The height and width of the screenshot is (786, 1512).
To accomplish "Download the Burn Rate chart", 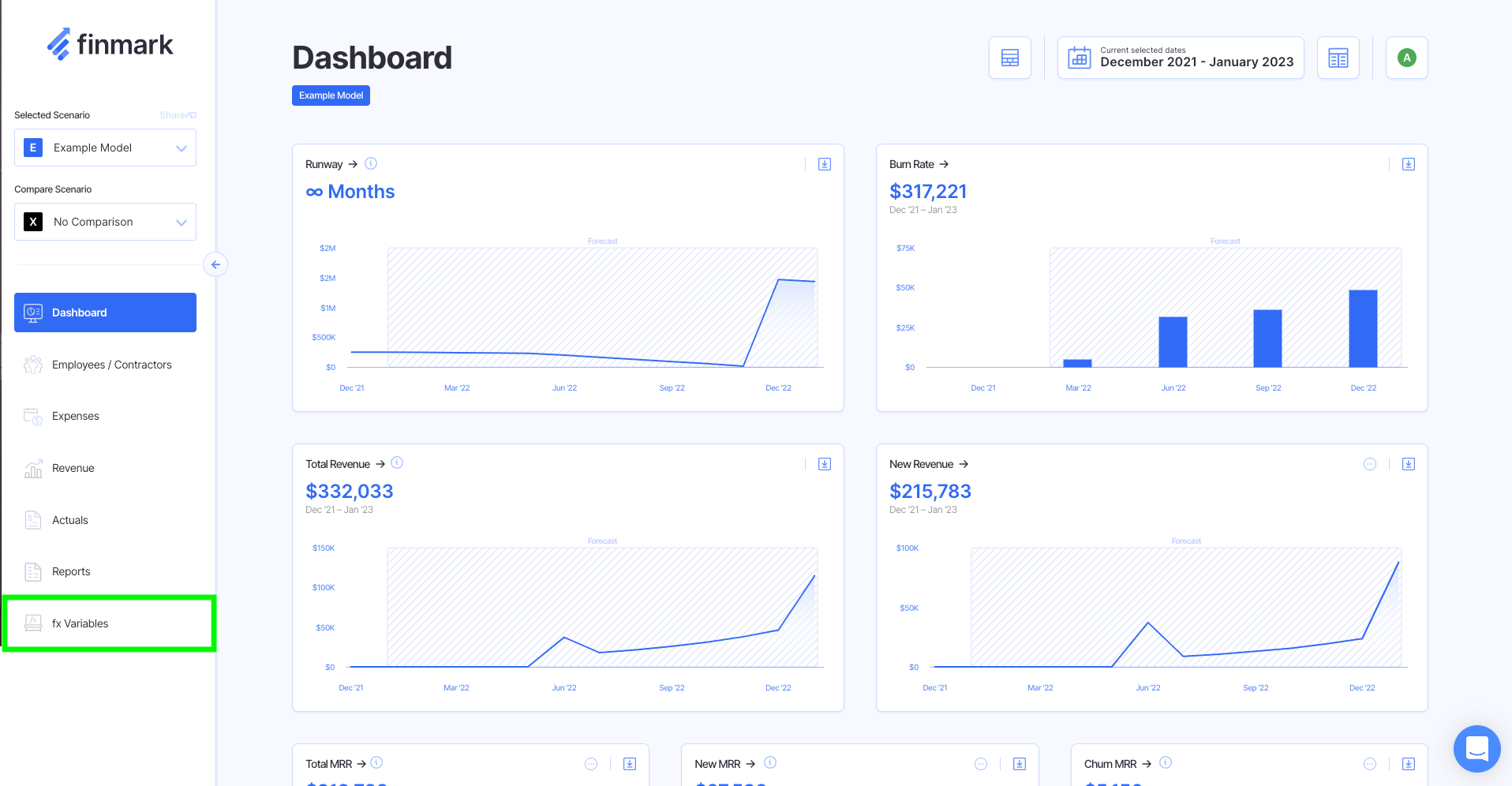I will [x=1408, y=164].
